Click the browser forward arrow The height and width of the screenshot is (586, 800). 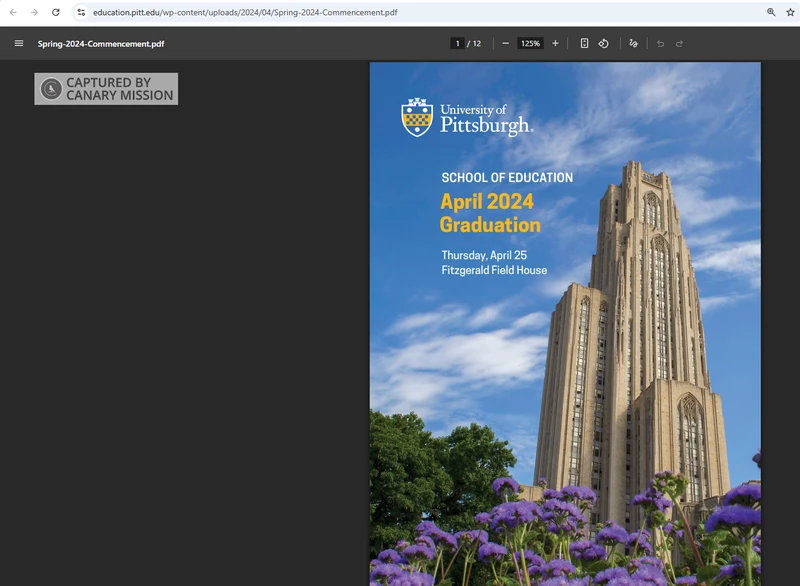tap(34, 12)
